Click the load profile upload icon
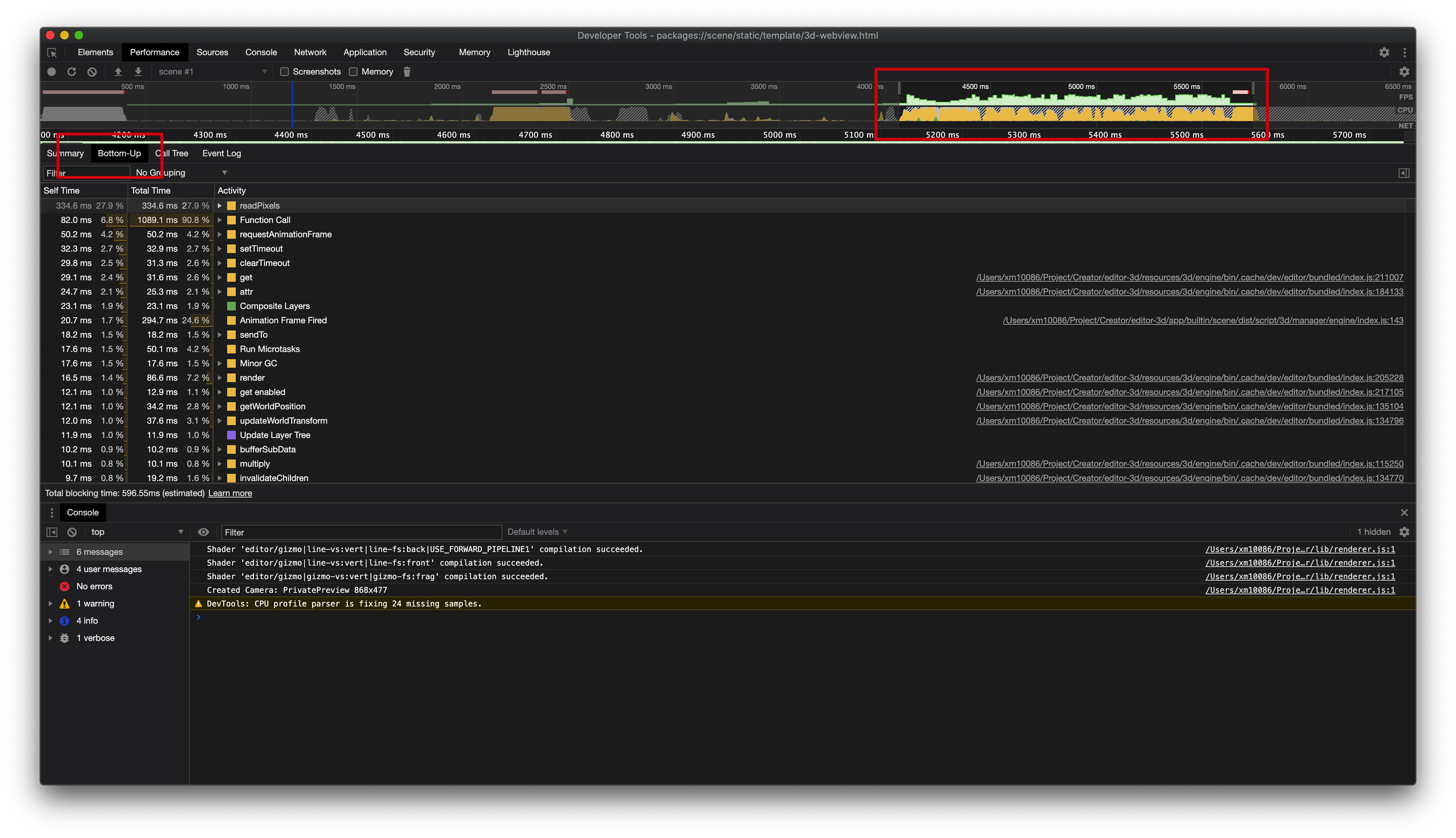The height and width of the screenshot is (838, 1456). (118, 72)
